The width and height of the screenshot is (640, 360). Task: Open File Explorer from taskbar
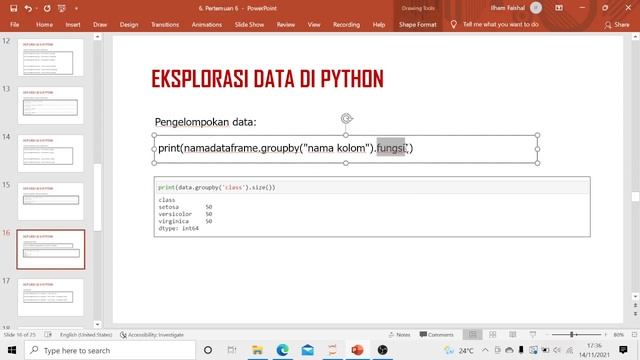(257, 350)
